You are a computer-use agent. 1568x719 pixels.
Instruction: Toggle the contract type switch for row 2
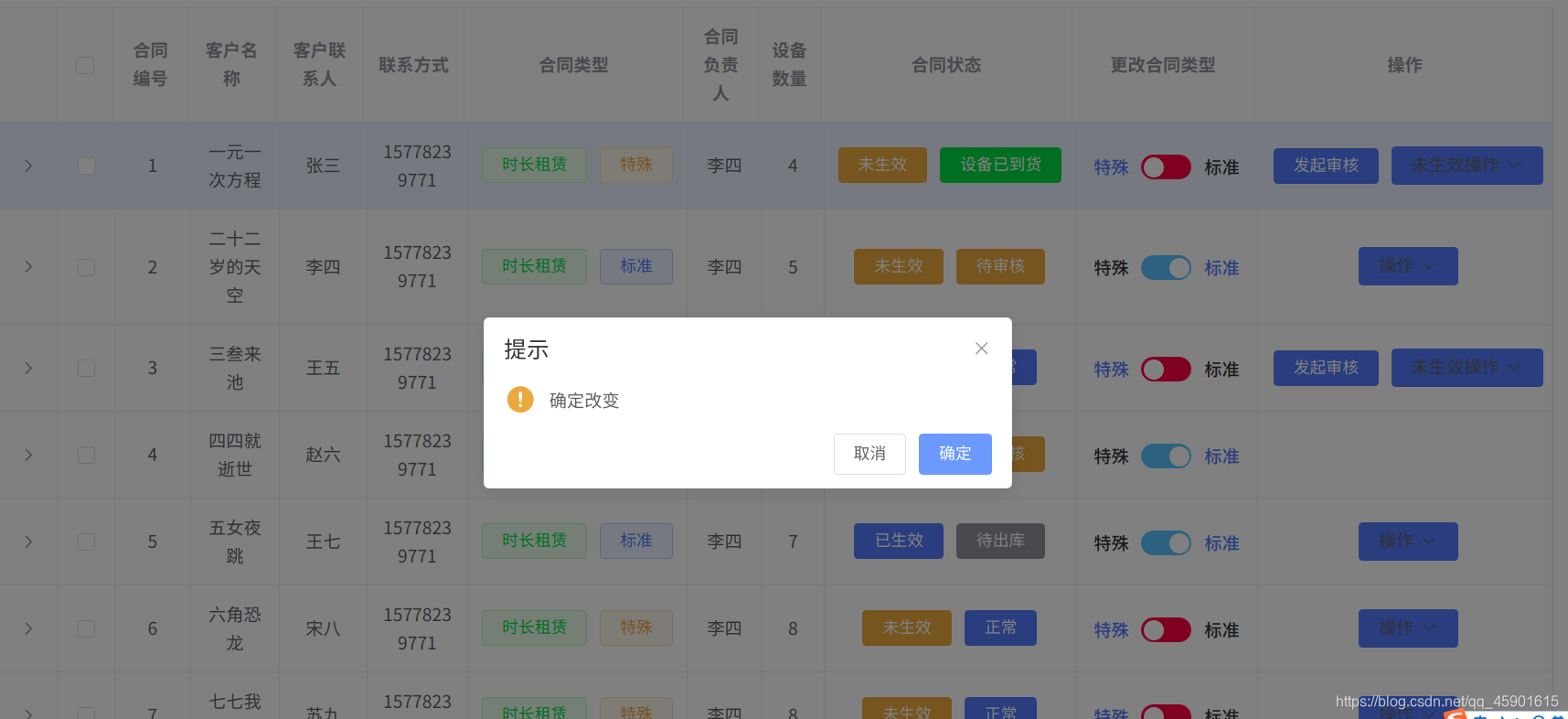click(1166, 267)
